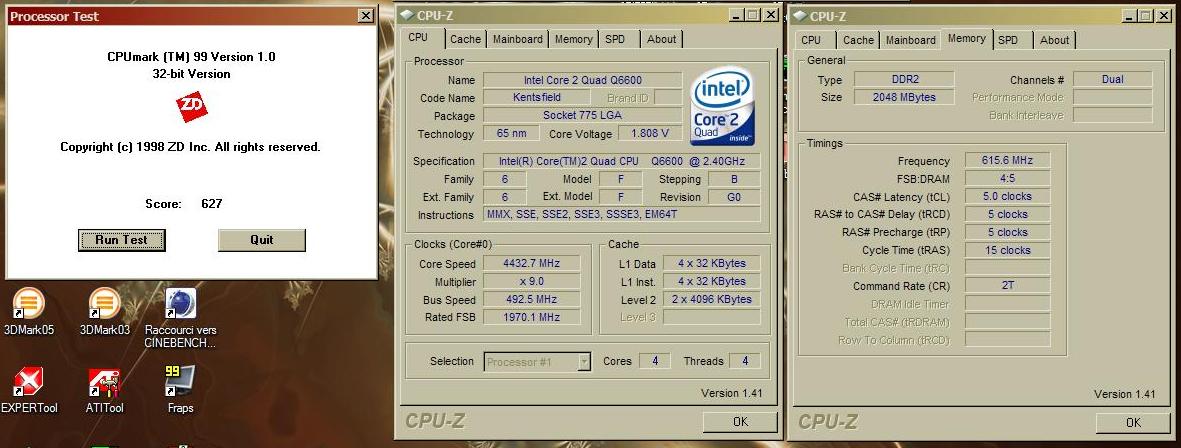Click the memory Frequency value 615.6 MHz
The width and height of the screenshot is (1181, 448).
pyautogui.click(x=1007, y=160)
